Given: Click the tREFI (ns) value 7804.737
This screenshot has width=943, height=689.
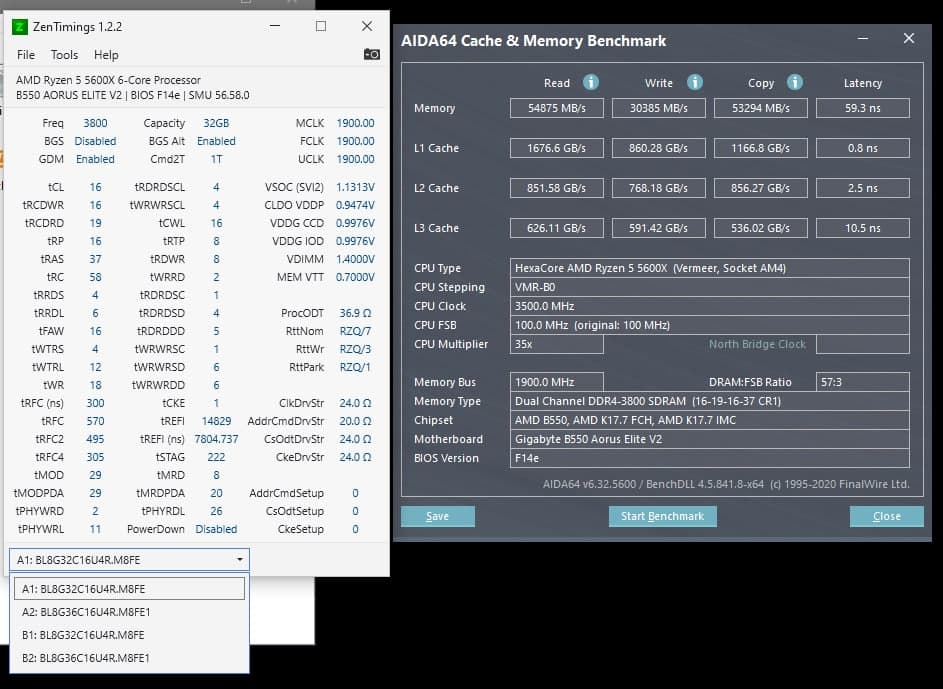Looking at the screenshot, I should [216, 439].
